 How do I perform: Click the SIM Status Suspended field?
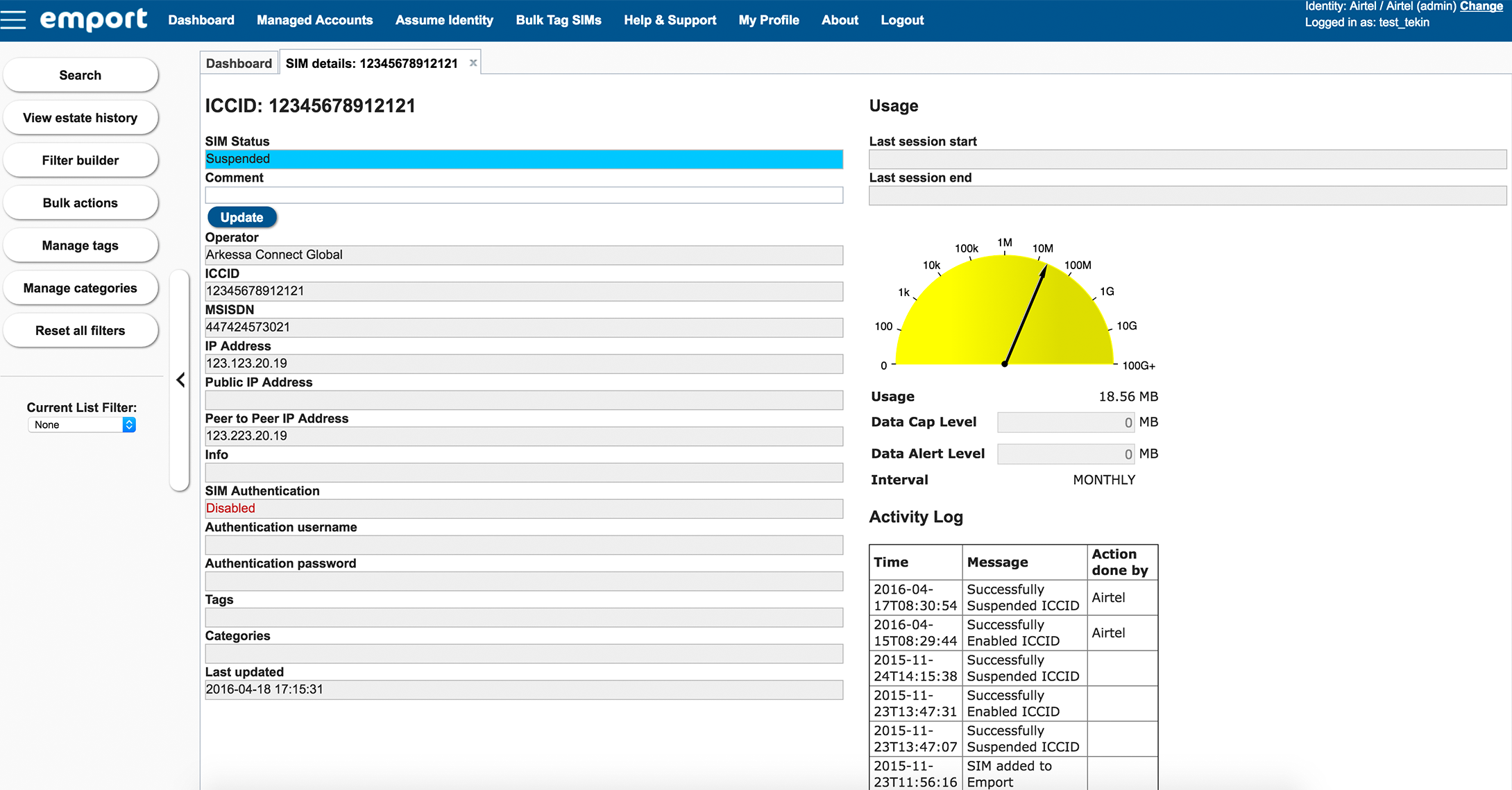(523, 159)
